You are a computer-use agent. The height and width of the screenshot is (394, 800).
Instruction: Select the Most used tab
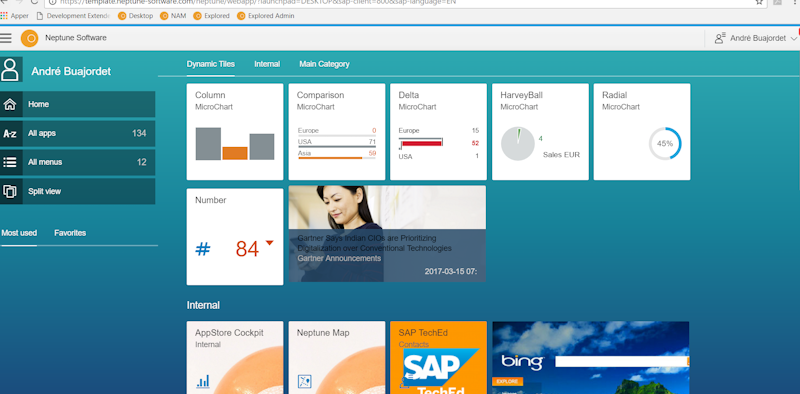19,233
